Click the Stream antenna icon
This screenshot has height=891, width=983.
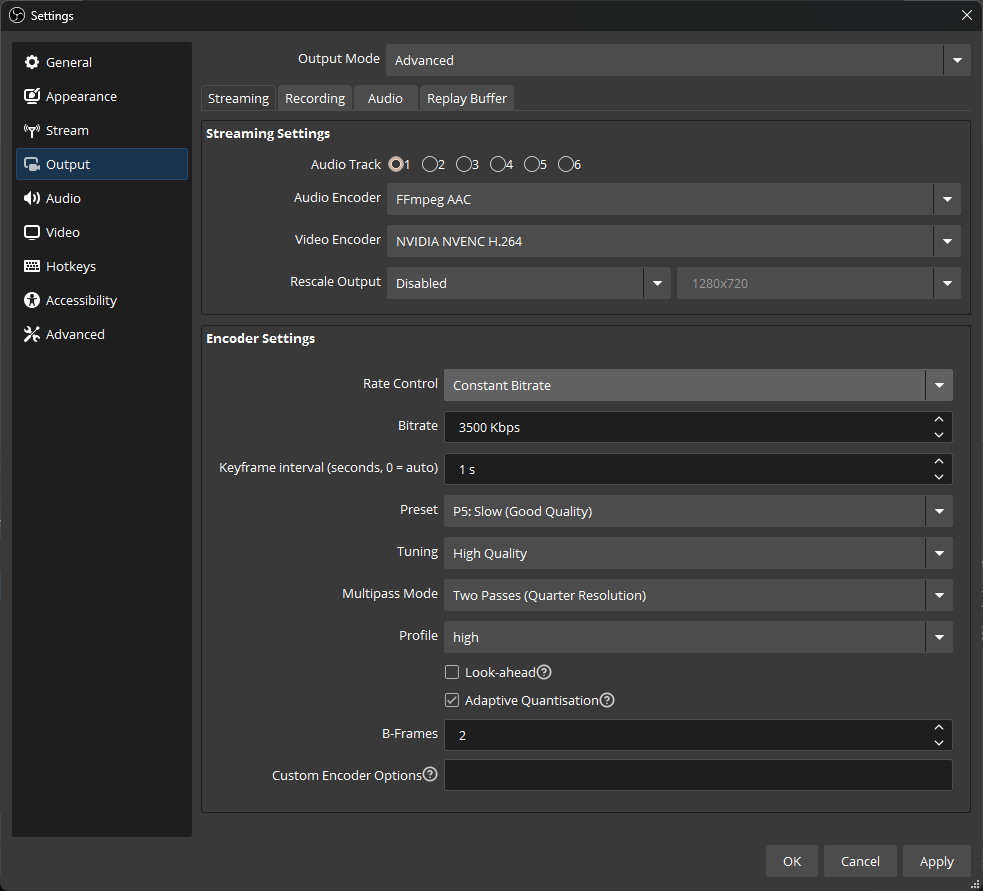[31, 130]
